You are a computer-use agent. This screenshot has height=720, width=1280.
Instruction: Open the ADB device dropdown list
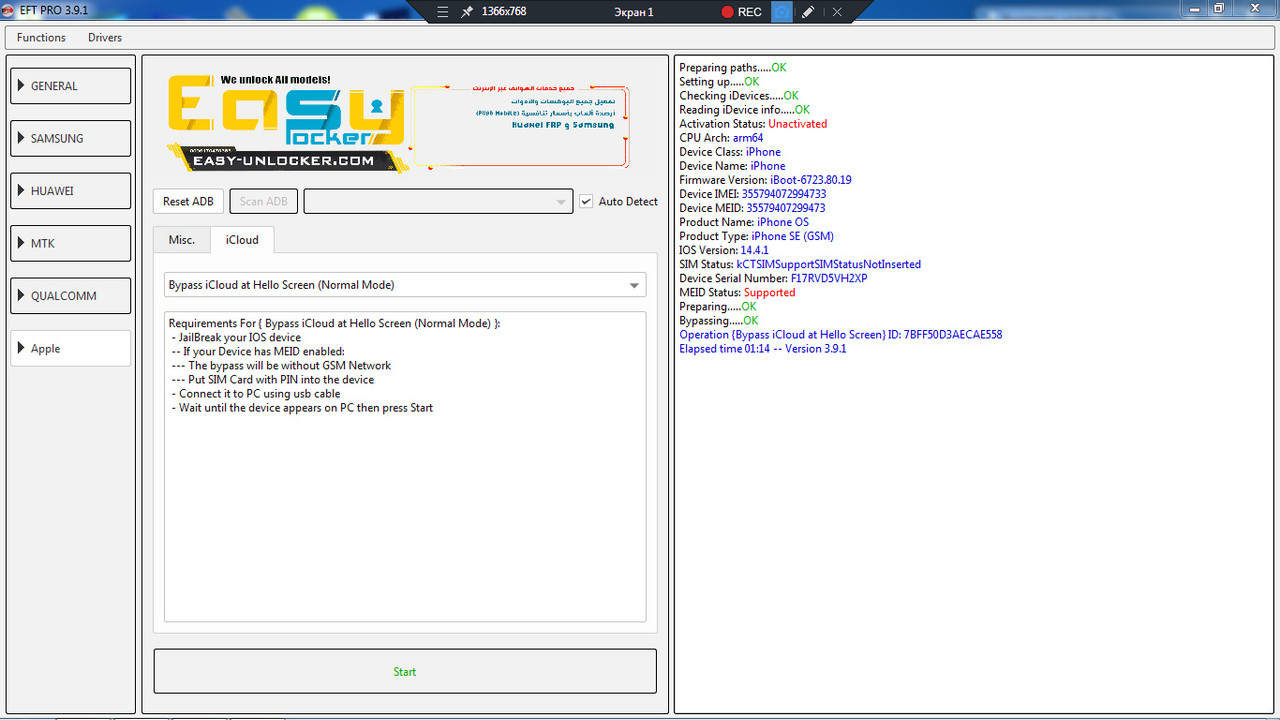click(438, 201)
